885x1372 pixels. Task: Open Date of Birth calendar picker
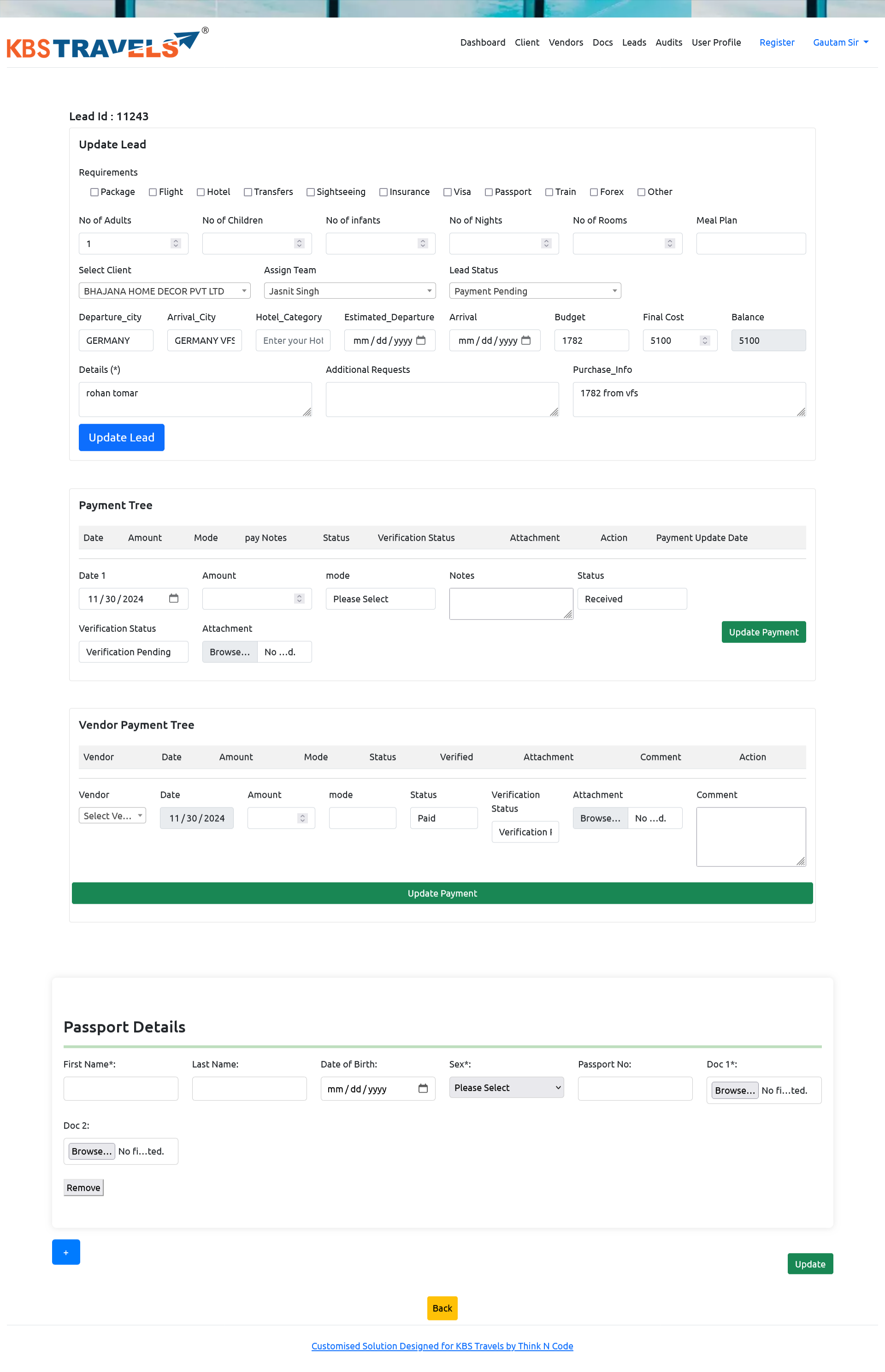pyautogui.click(x=423, y=1088)
